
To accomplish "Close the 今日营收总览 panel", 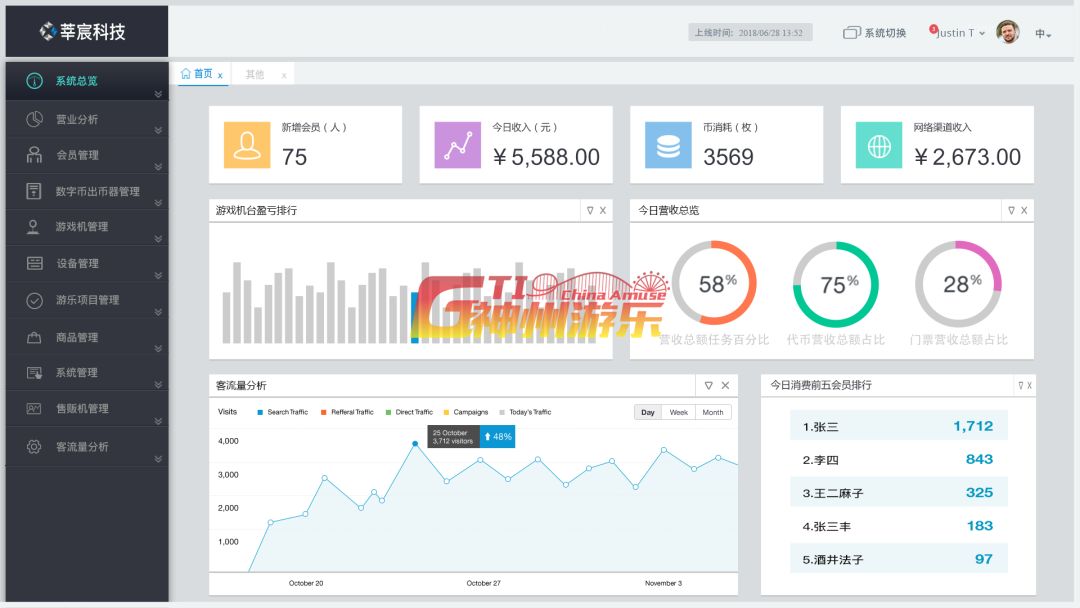I will (1024, 211).
